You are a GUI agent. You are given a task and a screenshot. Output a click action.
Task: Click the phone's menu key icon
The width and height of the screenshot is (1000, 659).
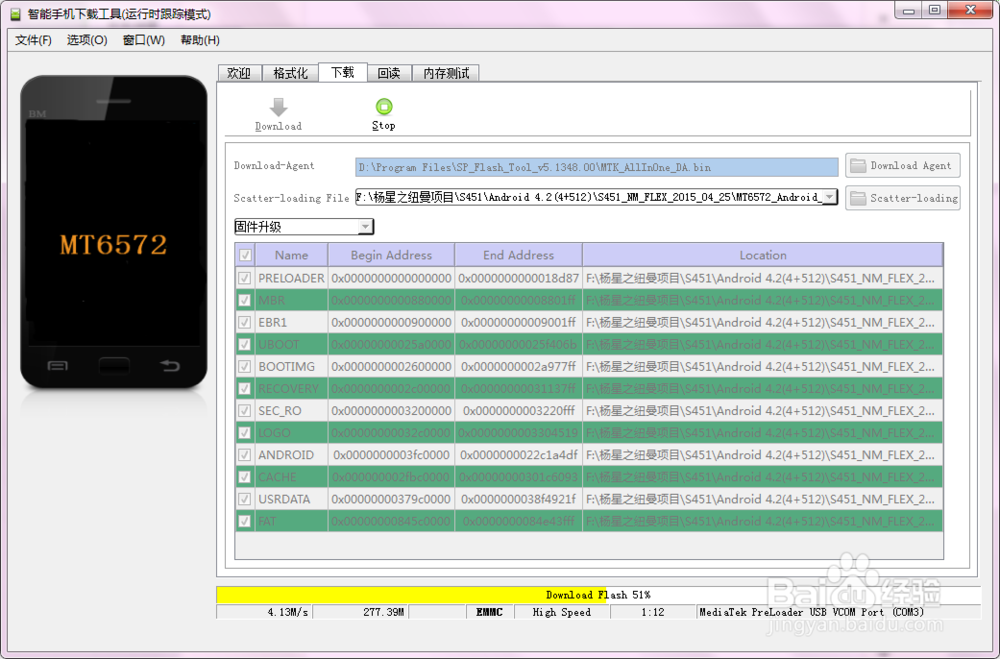58,366
